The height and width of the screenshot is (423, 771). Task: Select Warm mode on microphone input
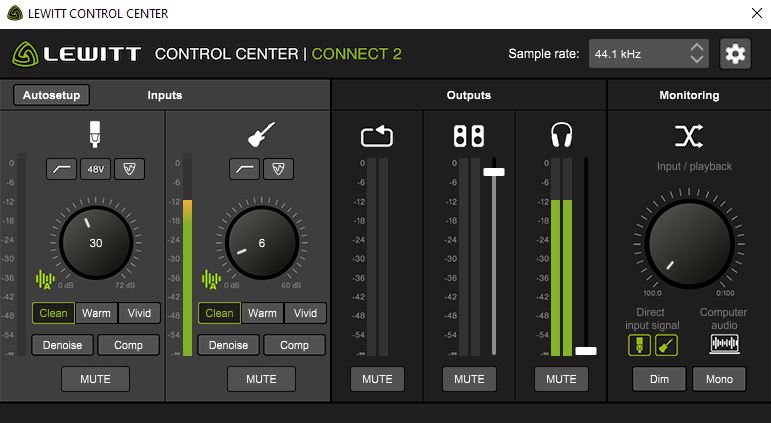click(96, 313)
